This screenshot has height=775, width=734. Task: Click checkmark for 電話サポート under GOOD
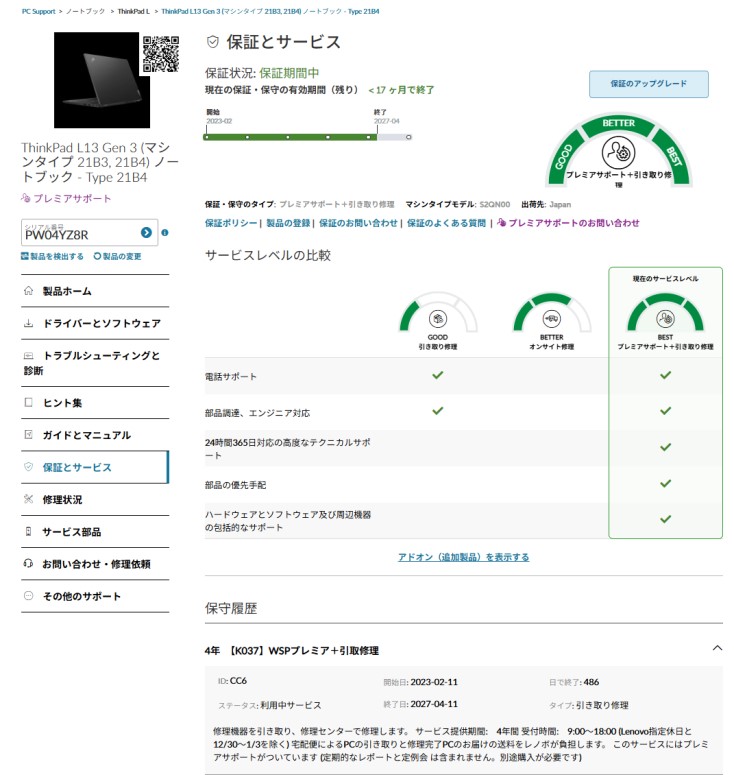pos(438,375)
